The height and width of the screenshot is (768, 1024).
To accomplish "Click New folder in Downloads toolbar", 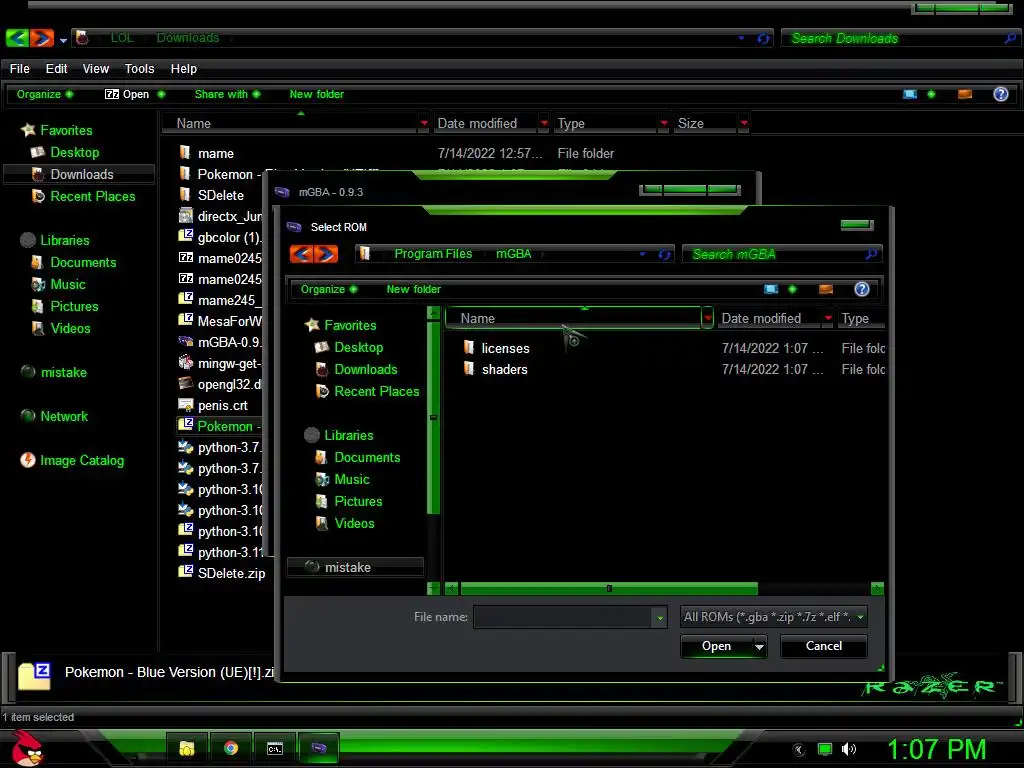I will (317, 94).
